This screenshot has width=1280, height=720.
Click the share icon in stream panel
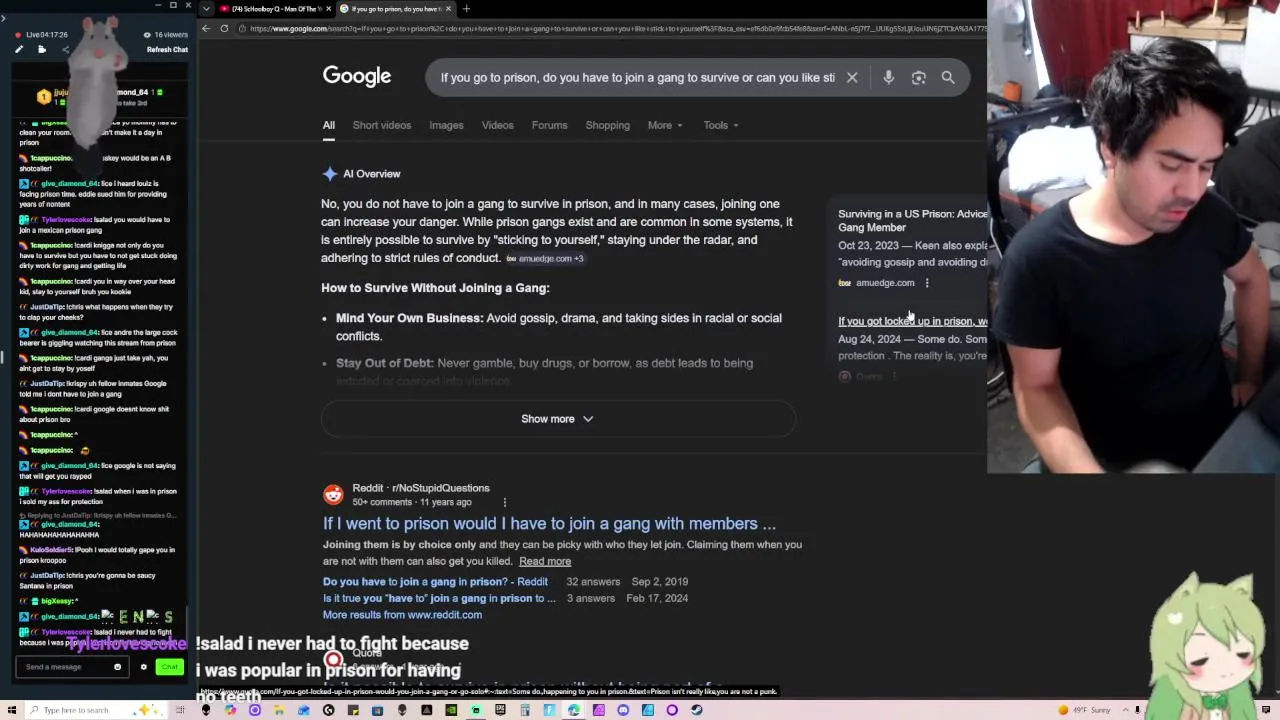click(x=66, y=50)
